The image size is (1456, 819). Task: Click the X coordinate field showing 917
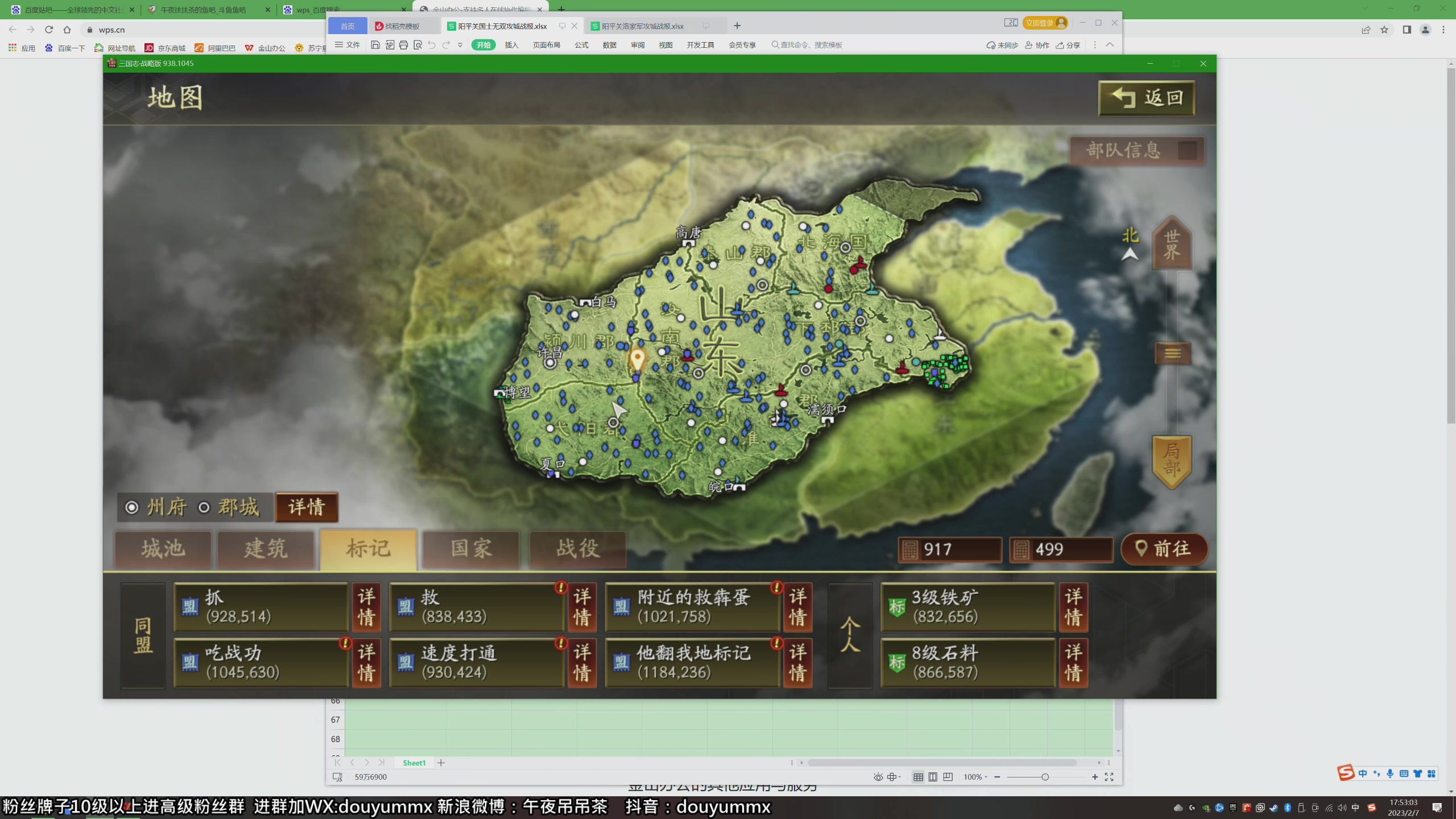click(x=950, y=549)
